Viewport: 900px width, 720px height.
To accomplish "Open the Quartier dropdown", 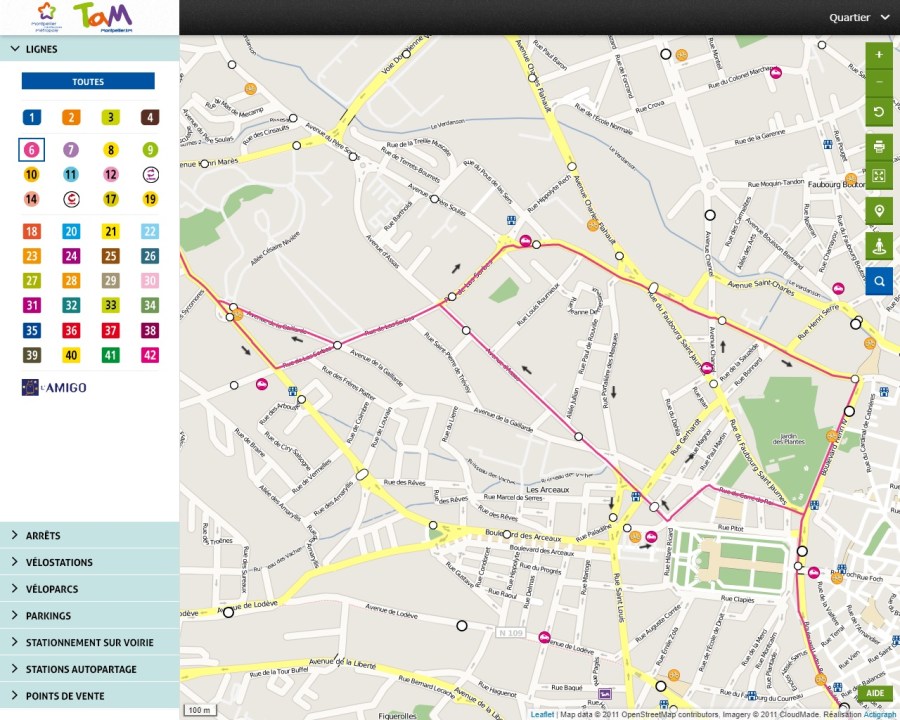I will (859, 17).
